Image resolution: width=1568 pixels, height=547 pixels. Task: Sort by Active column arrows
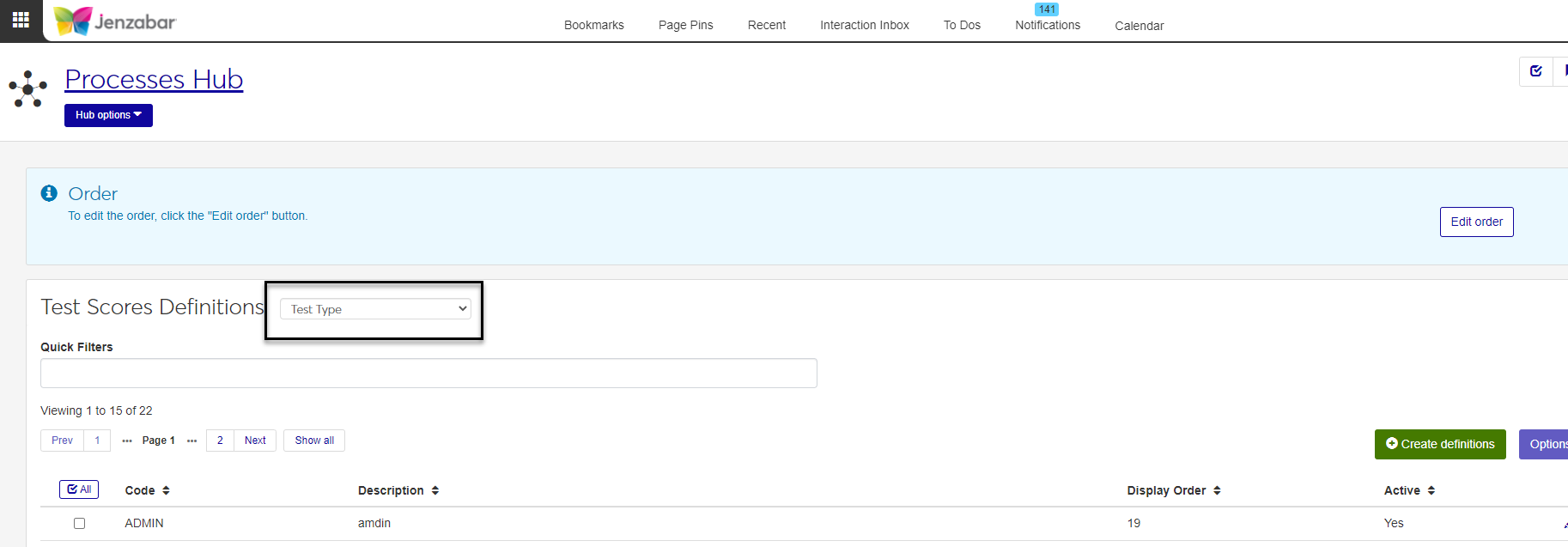[x=1431, y=490]
